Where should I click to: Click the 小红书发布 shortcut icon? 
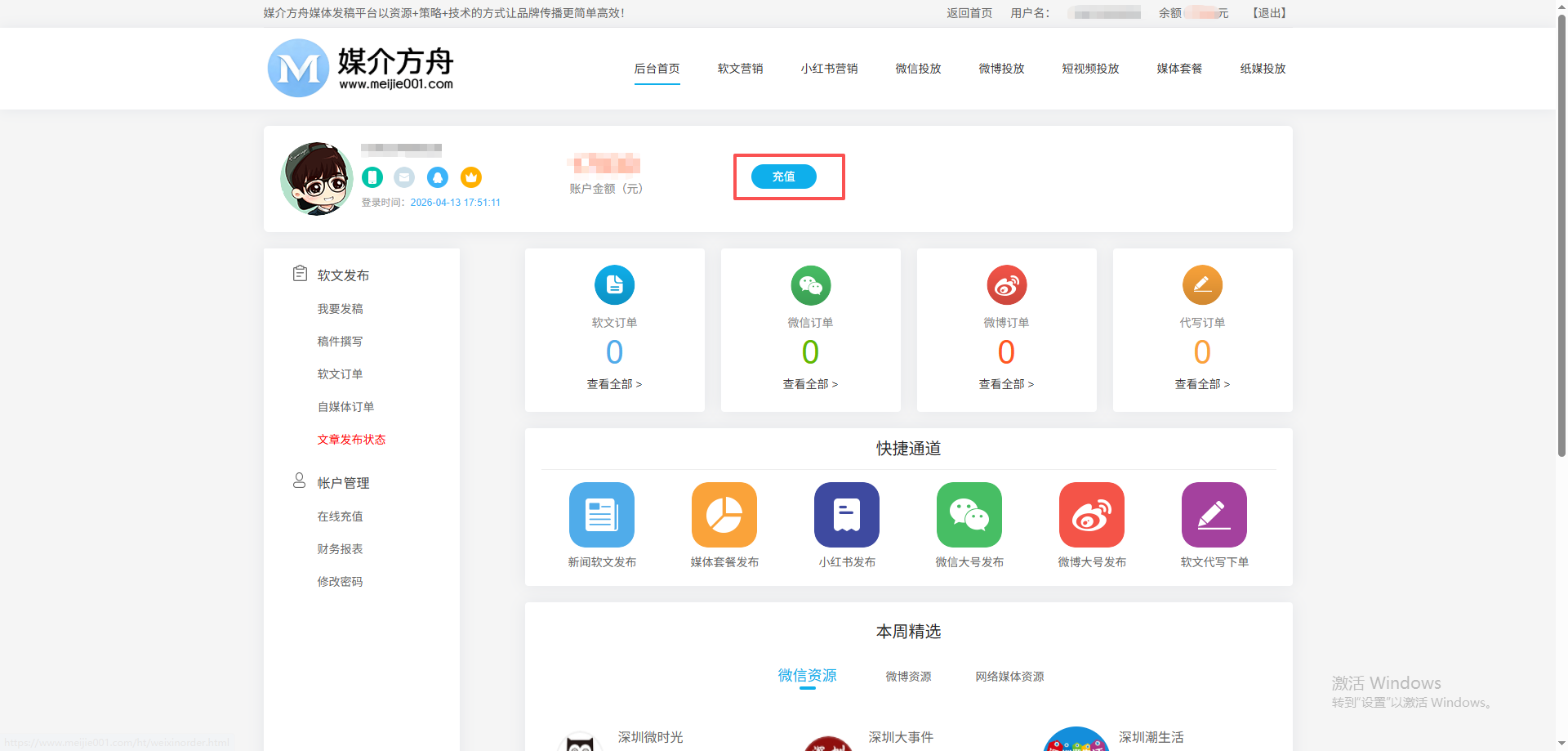(846, 515)
